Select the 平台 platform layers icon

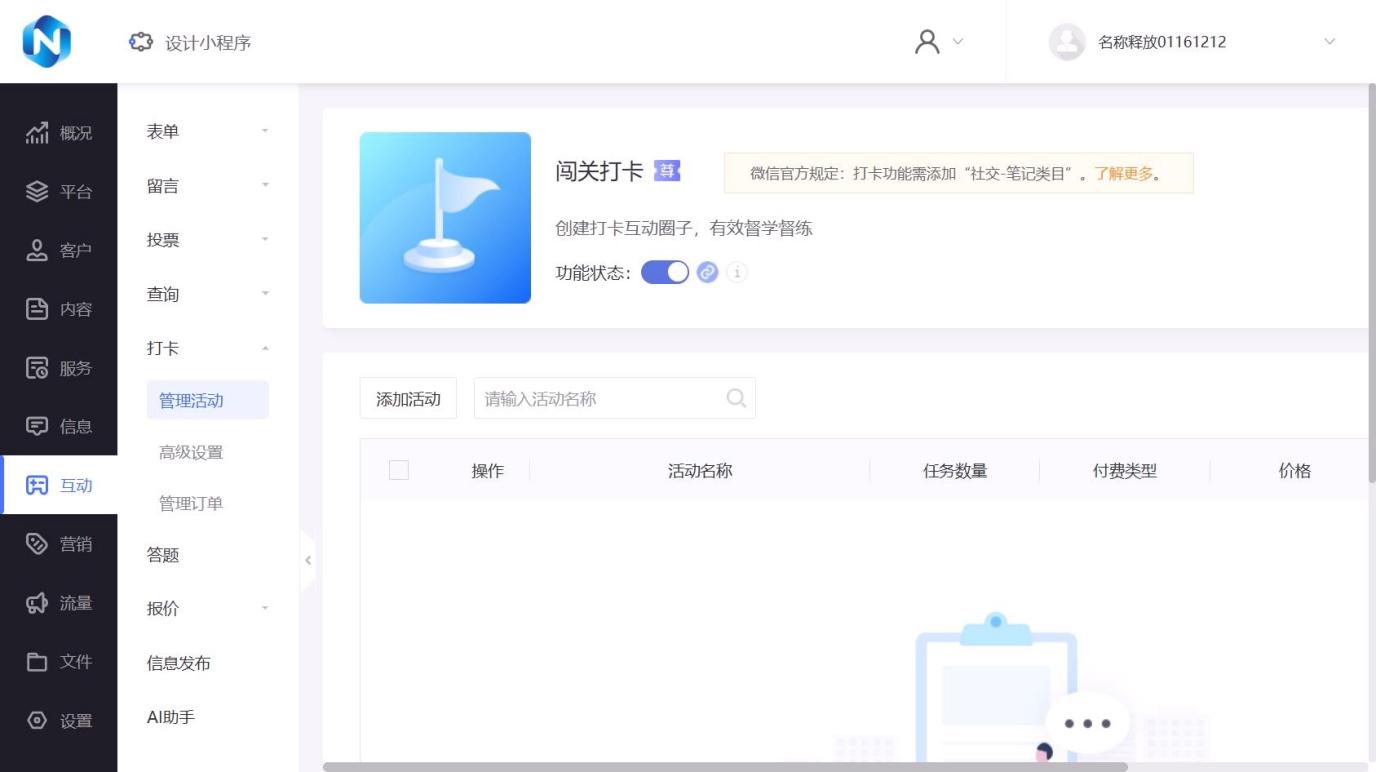[x=37, y=192]
